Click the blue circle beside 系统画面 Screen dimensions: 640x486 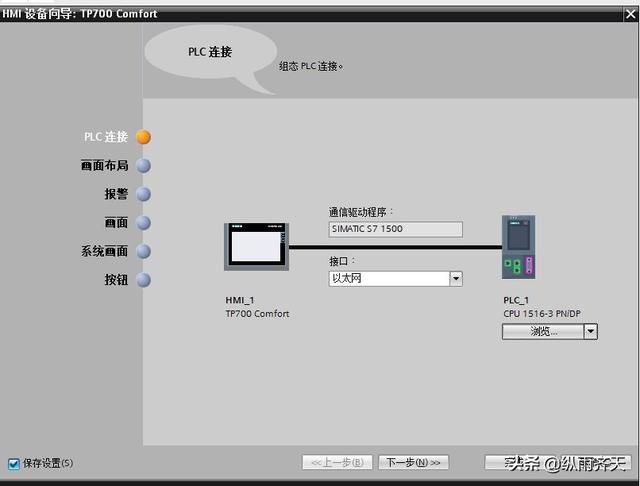143,251
